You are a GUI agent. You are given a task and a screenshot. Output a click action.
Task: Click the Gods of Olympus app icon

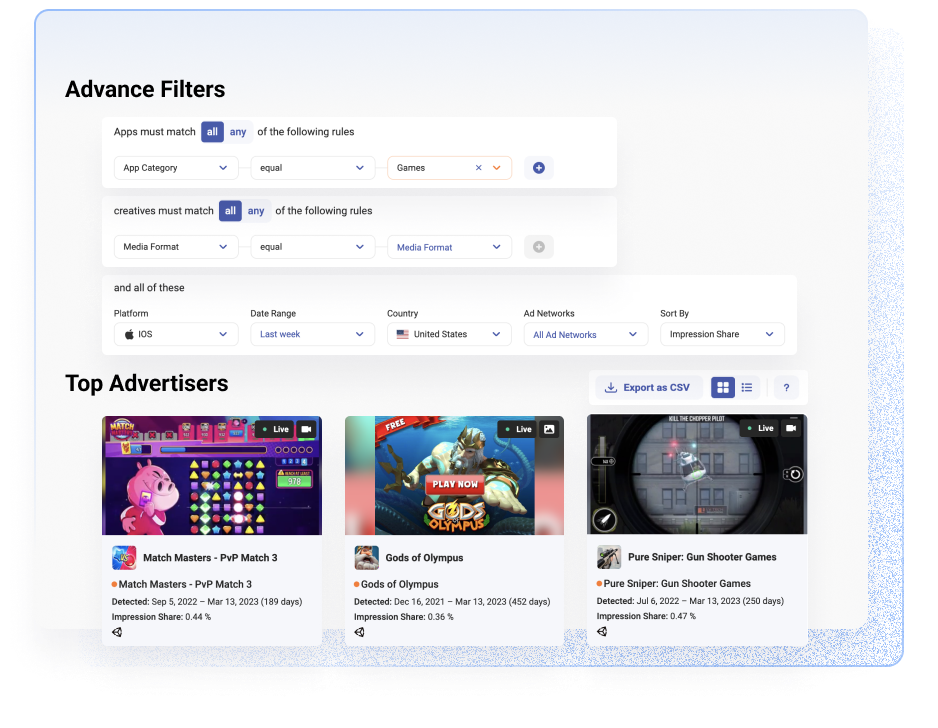[x=366, y=558]
